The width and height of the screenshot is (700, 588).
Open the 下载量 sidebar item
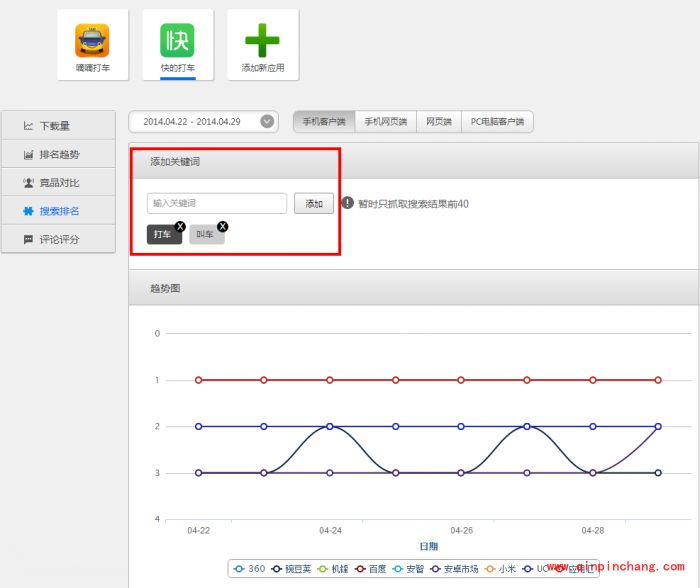tap(58, 126)
